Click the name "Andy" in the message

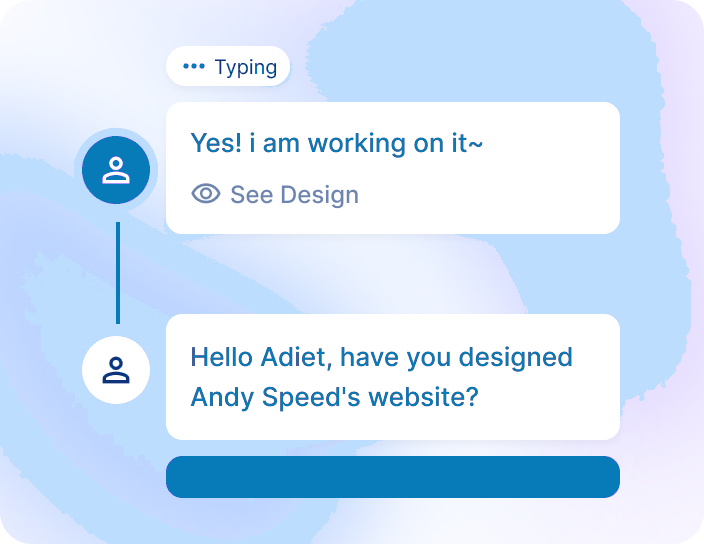222,397
